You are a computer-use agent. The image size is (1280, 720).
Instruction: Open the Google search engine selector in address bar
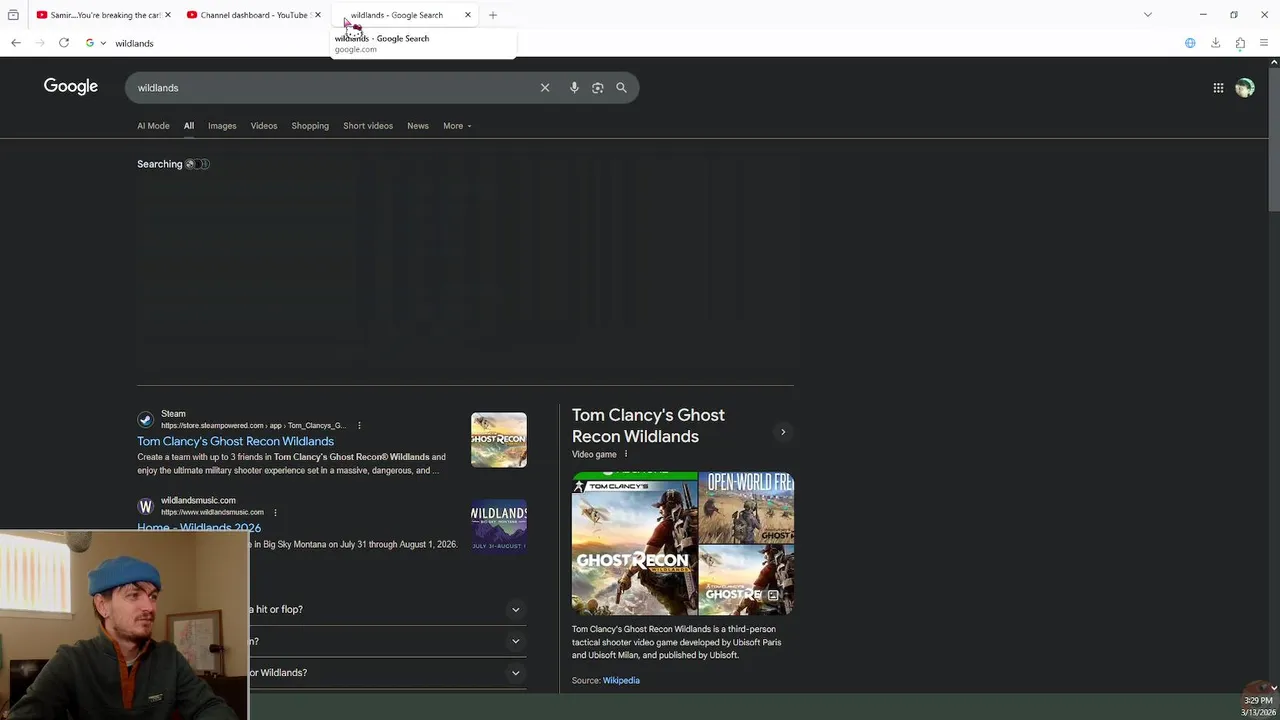tap(96, 43)
